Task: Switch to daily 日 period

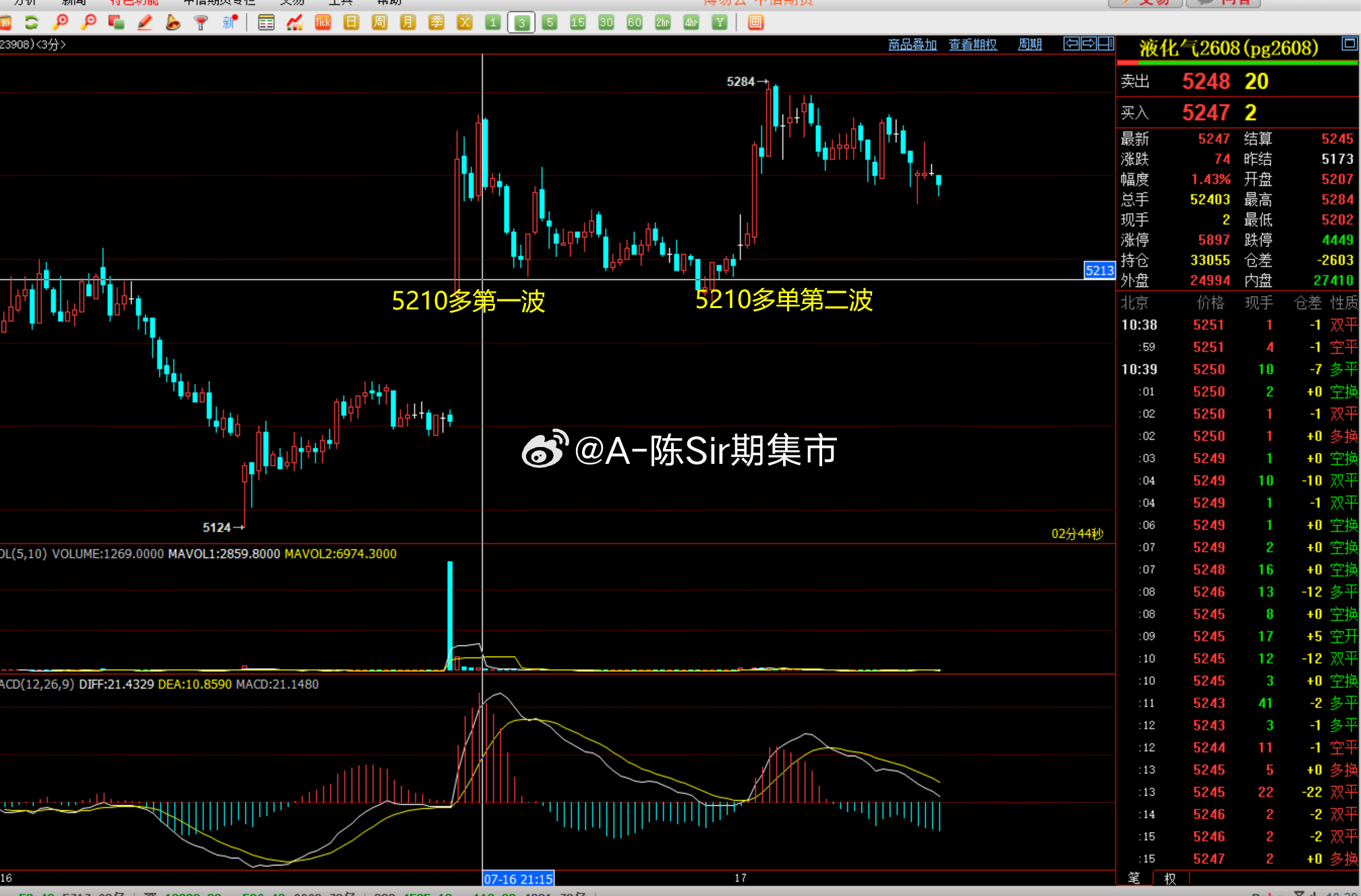Action: click(351, 23)
